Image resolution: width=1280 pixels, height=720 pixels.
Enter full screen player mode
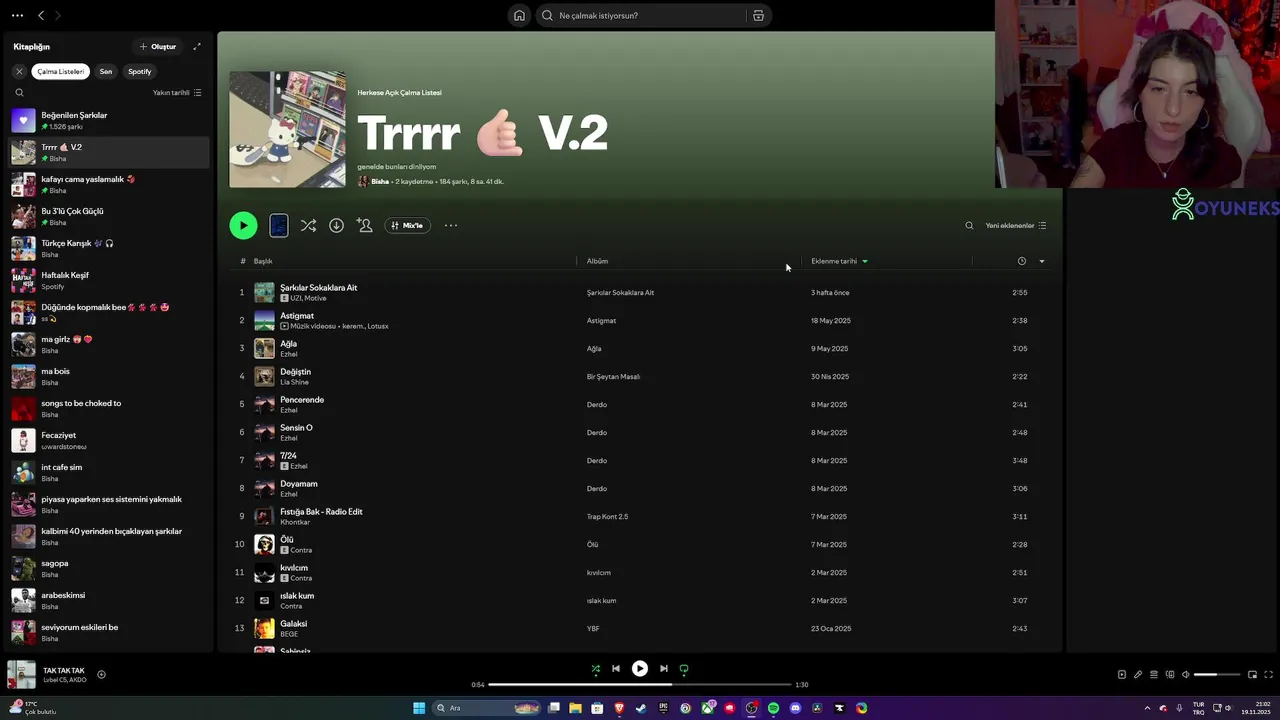click(1269, 674)
